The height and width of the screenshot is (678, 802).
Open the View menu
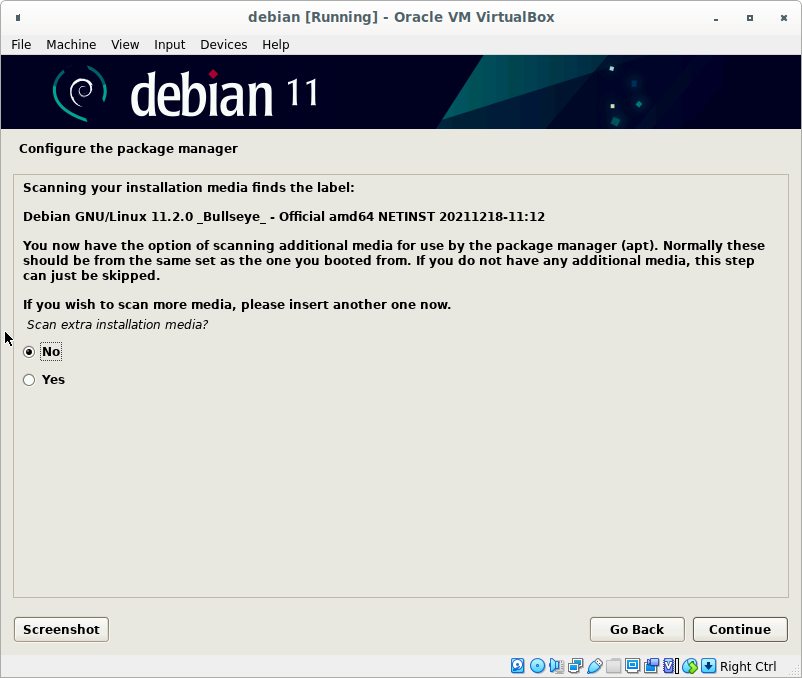[125, 44]
